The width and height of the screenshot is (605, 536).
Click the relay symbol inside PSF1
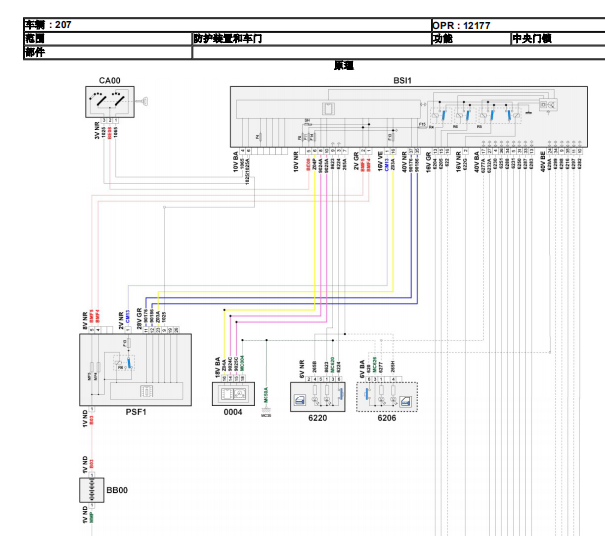tap(124, 363)
